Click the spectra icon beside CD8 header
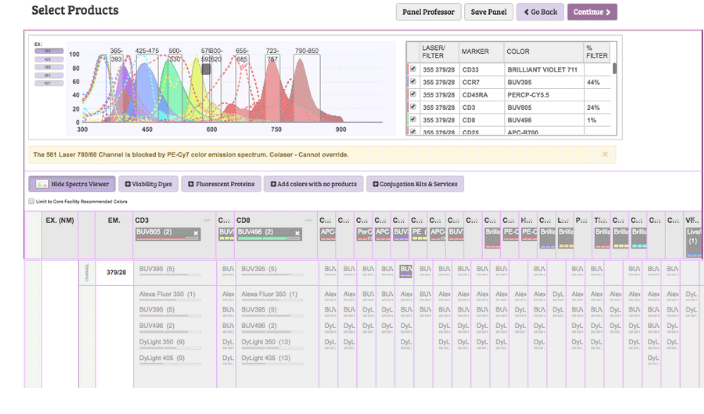 tap(308, 220)
